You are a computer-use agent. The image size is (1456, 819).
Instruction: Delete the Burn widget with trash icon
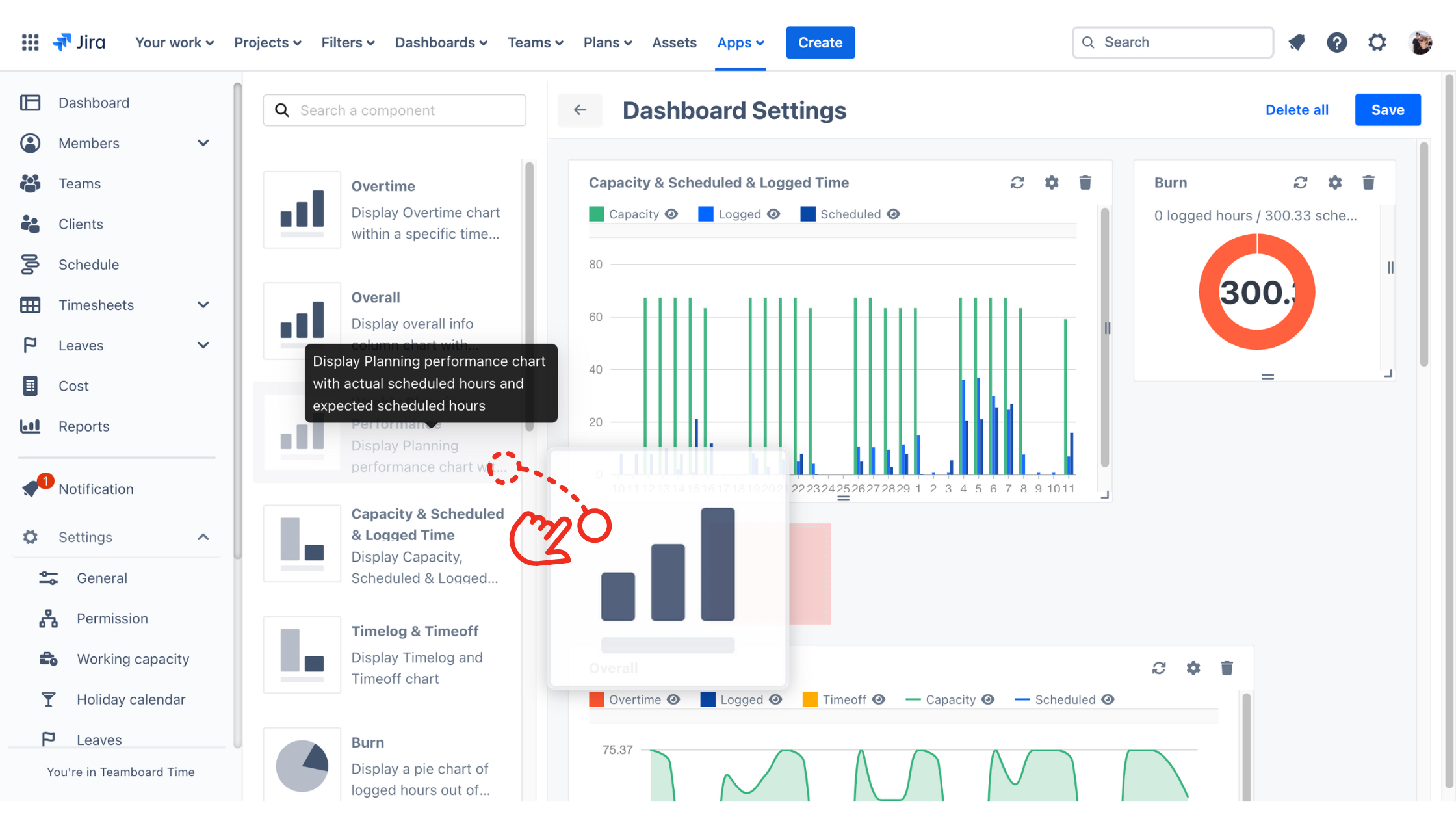coord(1368,183)
